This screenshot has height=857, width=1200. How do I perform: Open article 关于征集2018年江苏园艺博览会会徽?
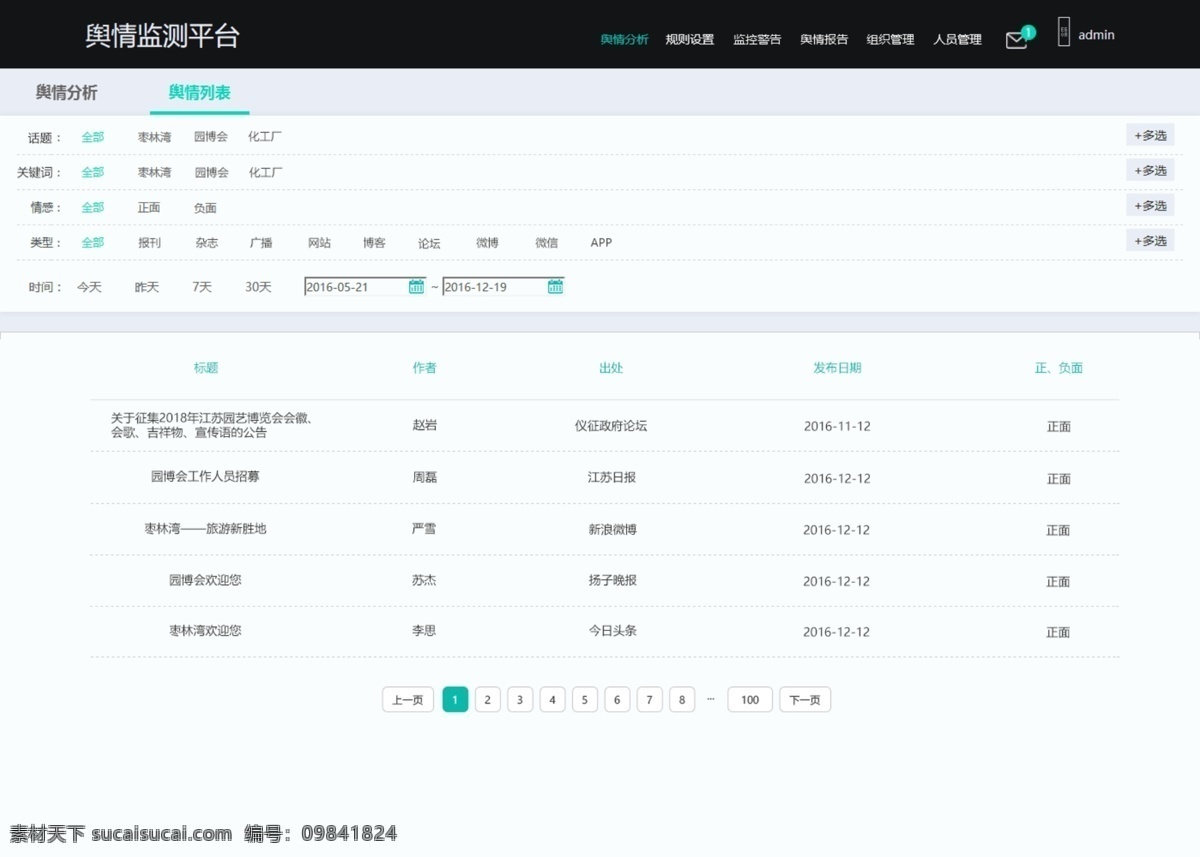tap(211, 425)
